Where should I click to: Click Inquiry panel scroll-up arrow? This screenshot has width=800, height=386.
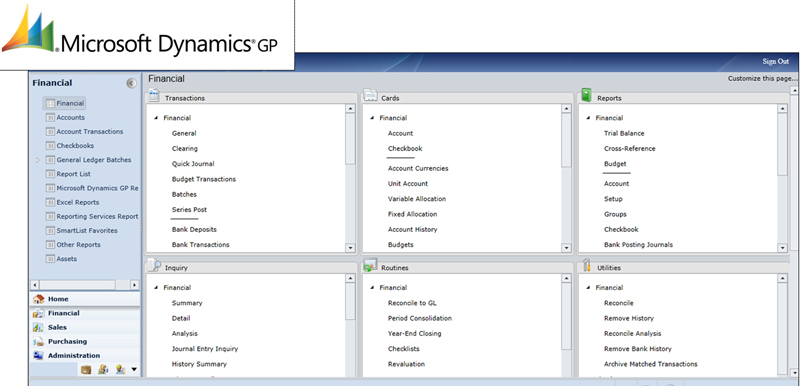pyautogui.click(x=350, y=278)
